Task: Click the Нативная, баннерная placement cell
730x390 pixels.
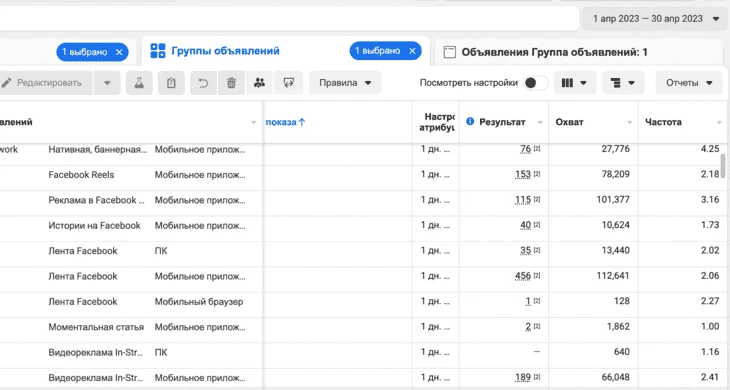Action: [97, 149]
